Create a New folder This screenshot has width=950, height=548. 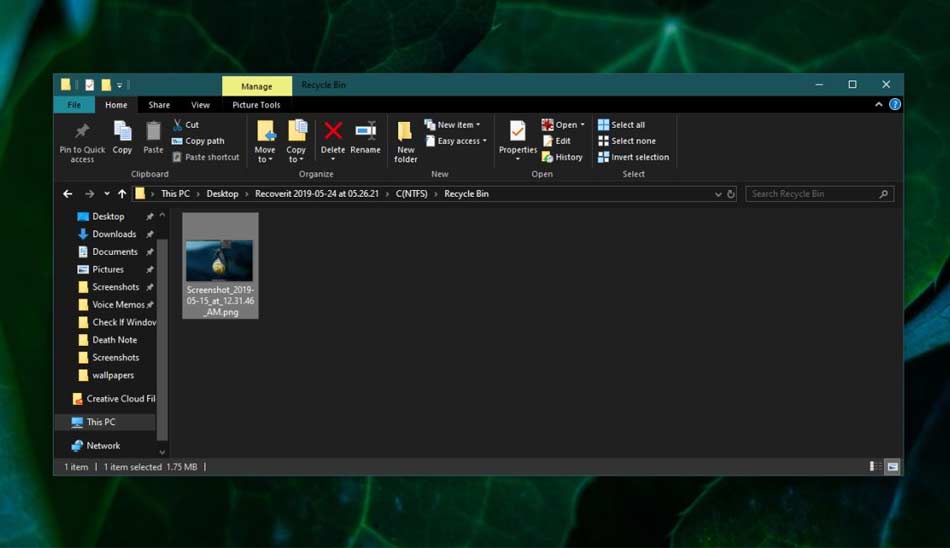pyautogui.click(x=405, y=142)
